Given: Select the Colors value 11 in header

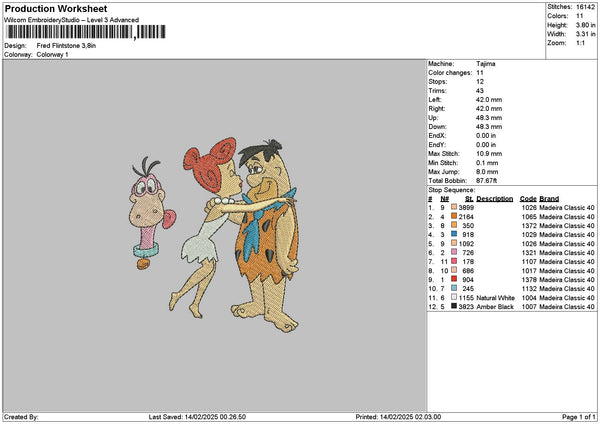Looking at the screenshot, I should 580,16.
